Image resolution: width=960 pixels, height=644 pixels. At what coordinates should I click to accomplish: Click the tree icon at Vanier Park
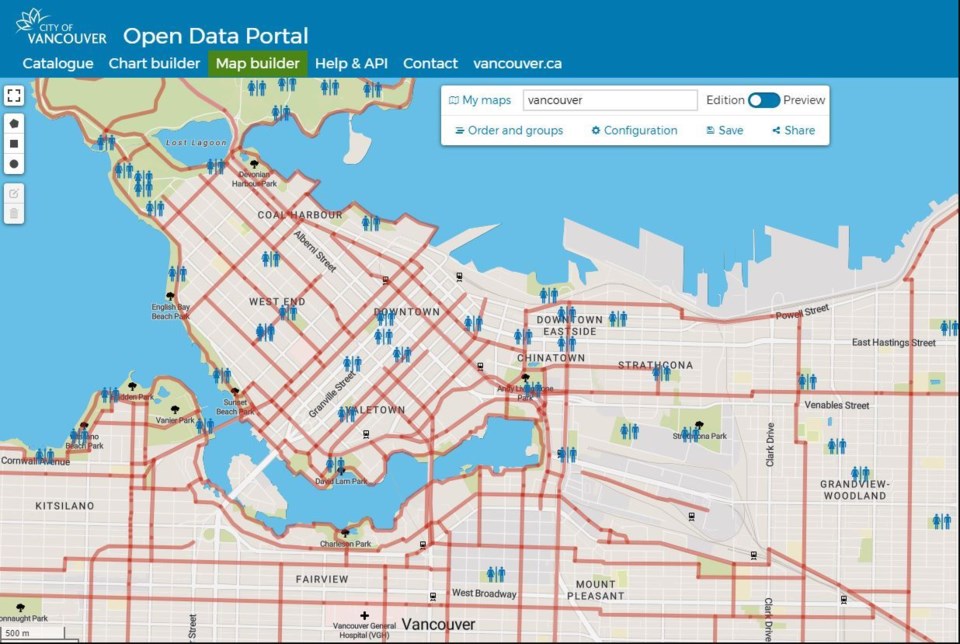click(x=175, y=409)
